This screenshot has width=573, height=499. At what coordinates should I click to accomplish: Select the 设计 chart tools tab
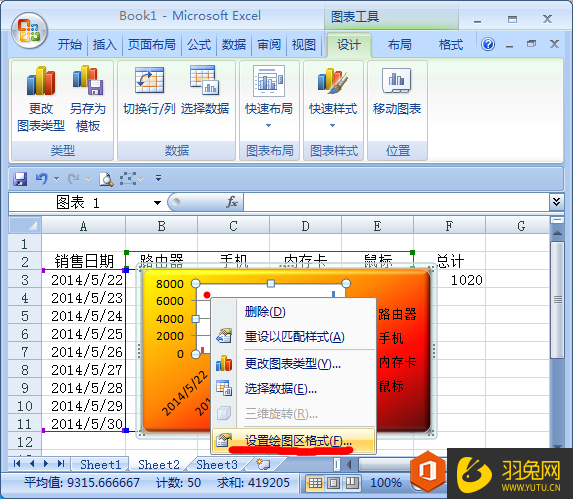point(349,45)
